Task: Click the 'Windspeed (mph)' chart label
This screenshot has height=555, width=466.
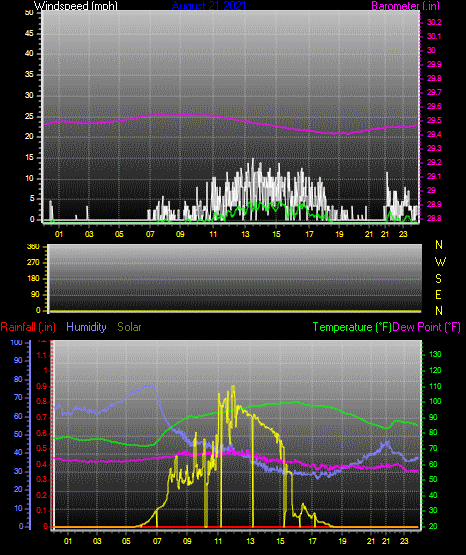Action: click(x=76, y=5)
